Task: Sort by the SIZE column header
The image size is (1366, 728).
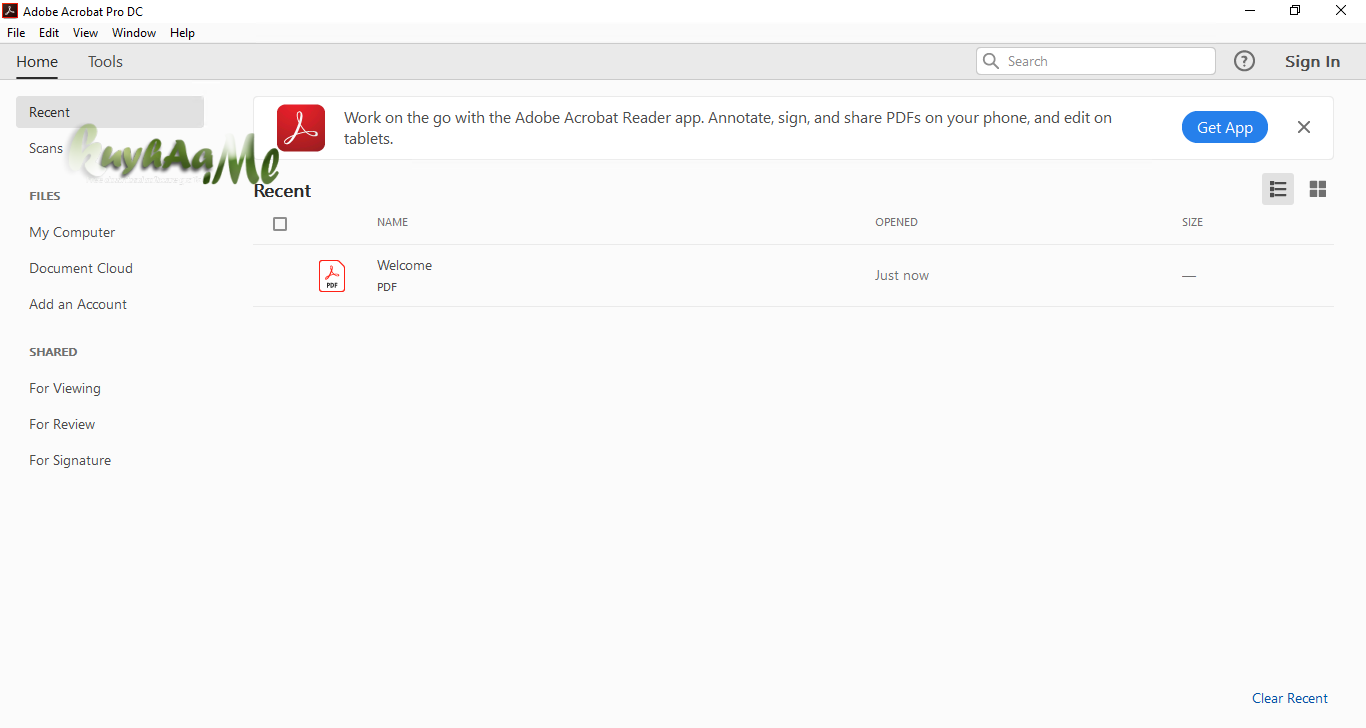Action: pyautogui.click(x=1192, y=222)
